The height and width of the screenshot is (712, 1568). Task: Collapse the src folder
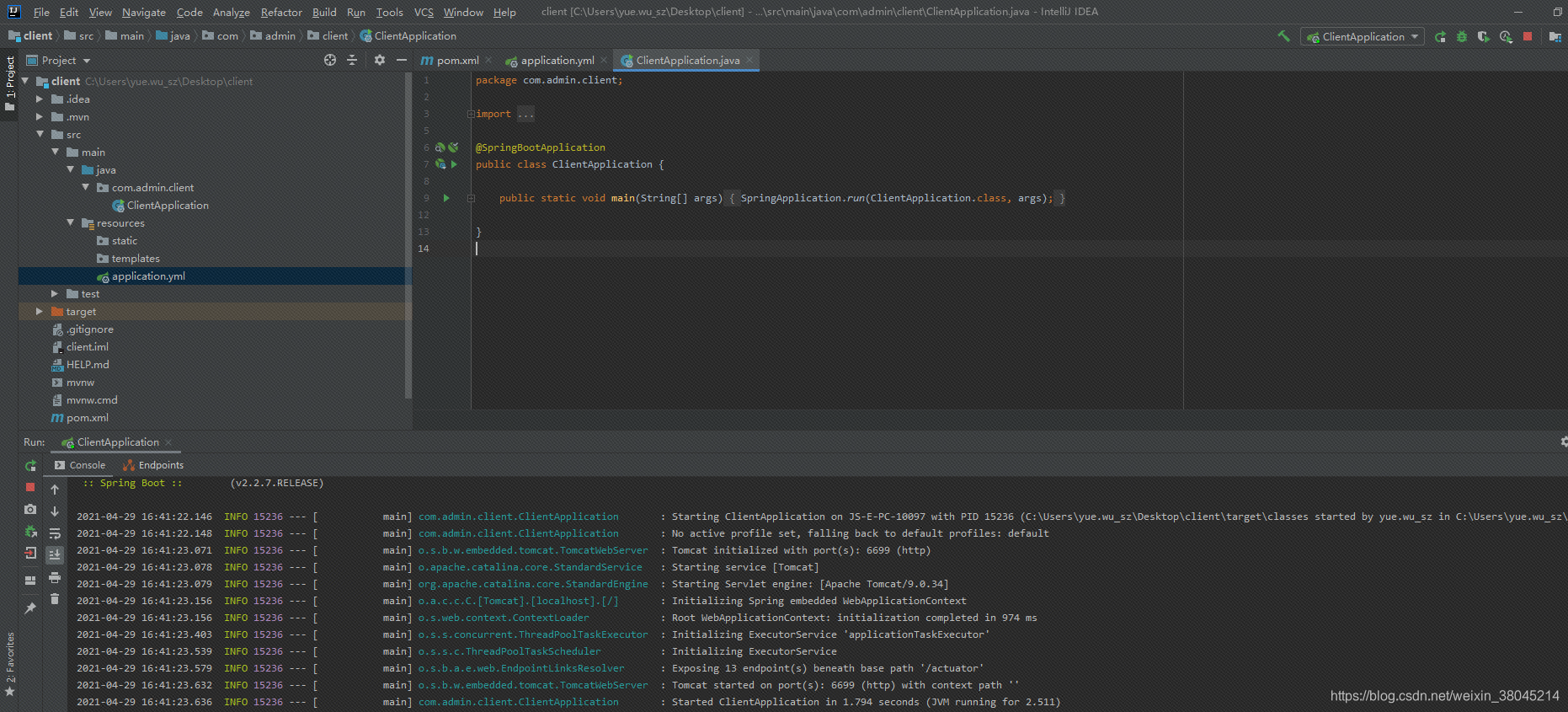click(39, 134)
